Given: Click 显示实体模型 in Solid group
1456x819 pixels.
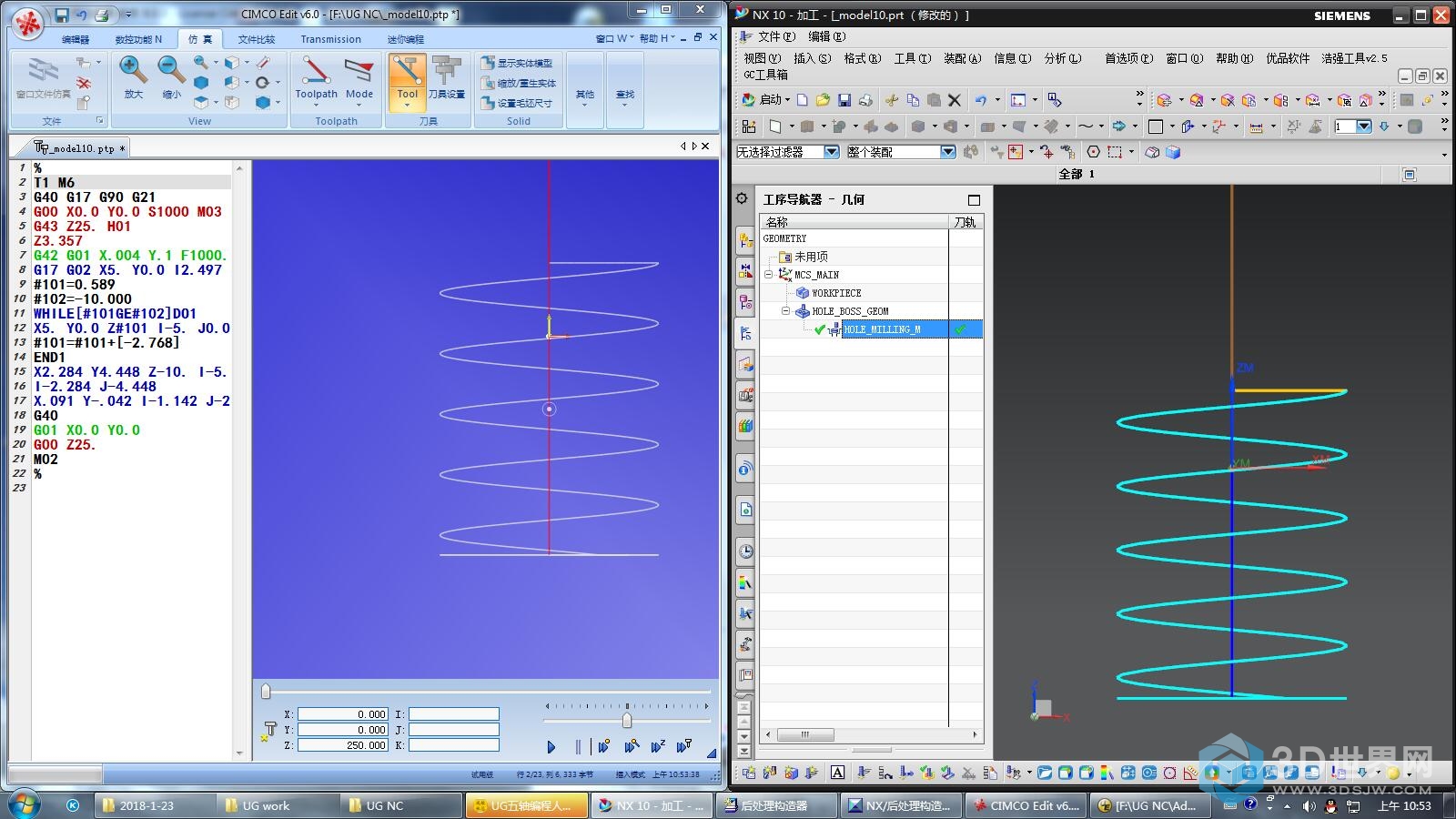Looking at the screenshot, I should (517, 63).
